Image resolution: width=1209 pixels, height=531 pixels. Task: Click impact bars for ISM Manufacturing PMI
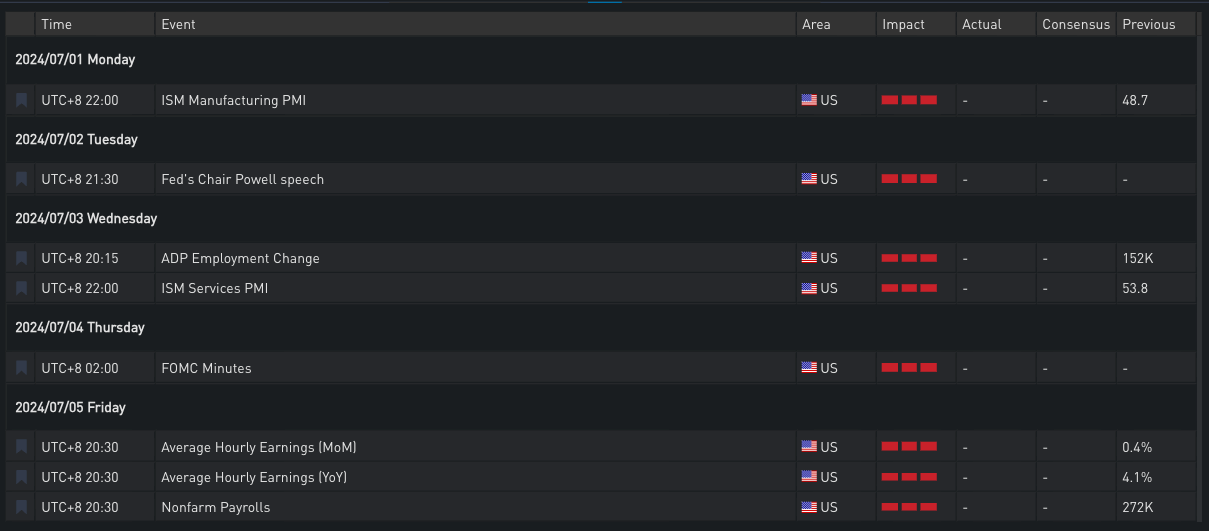coord(909,100)
